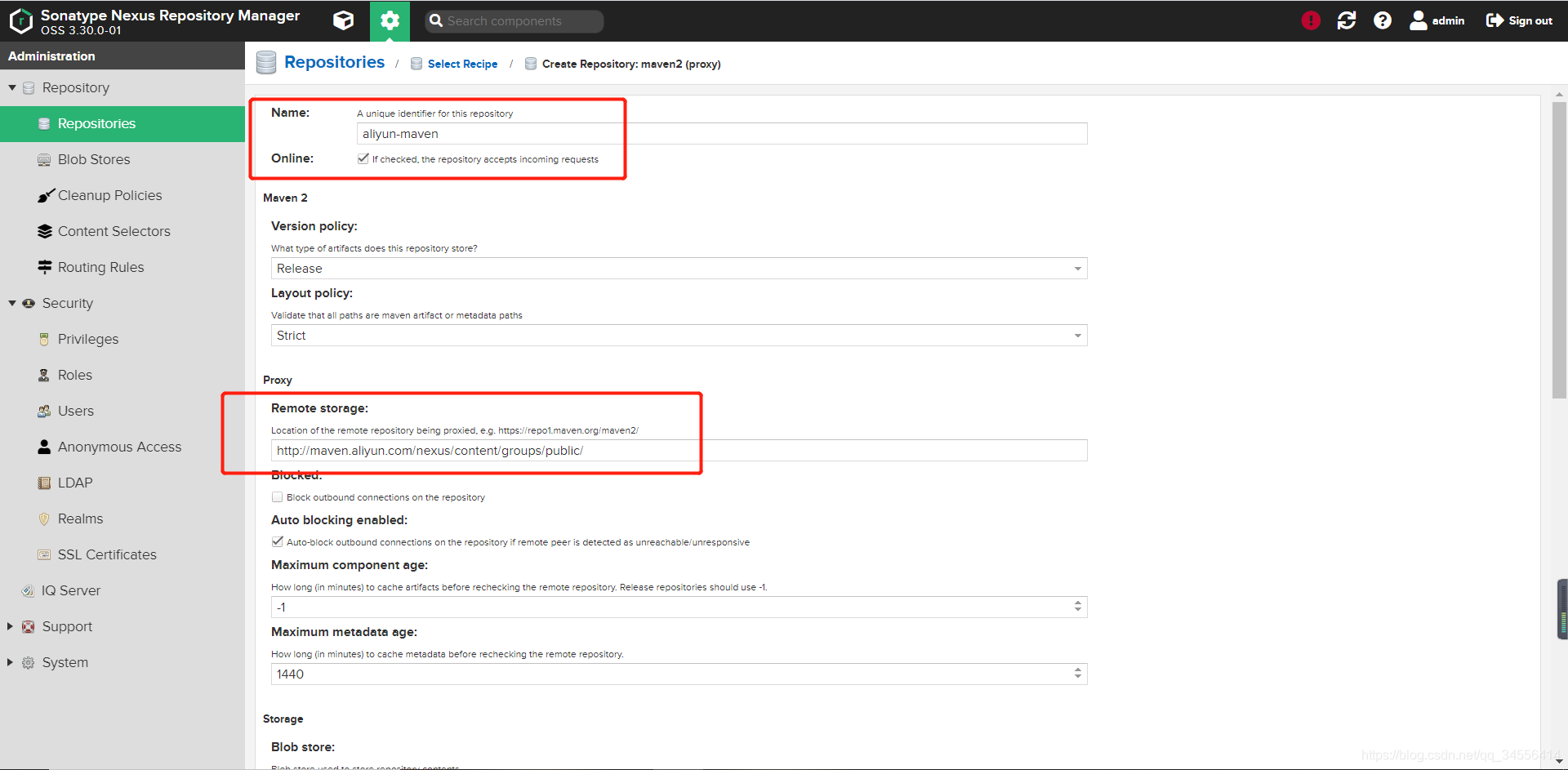Go to Repositories breadcrumb link

[334, 62]
